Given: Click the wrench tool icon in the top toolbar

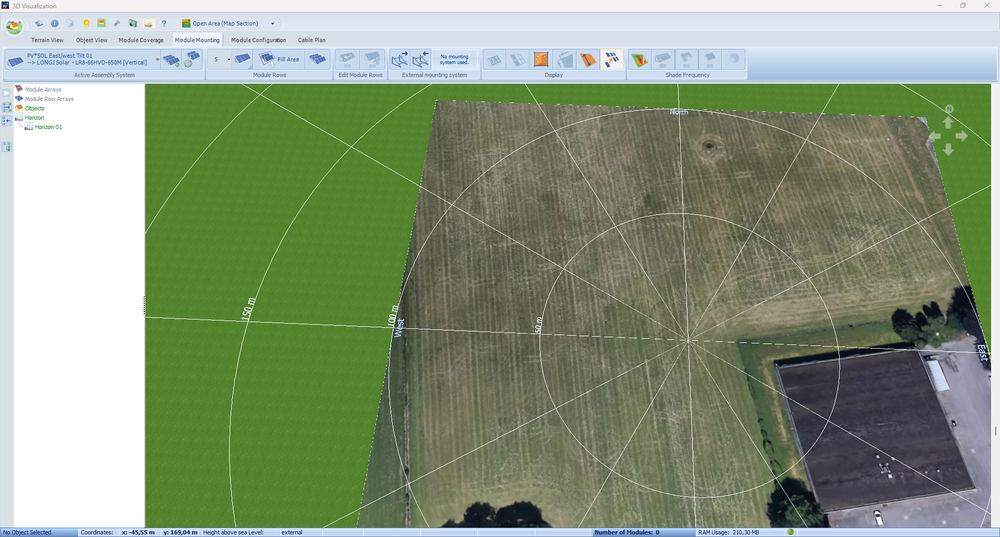Looking at the screenshot, I should pyautogui.click(x=117, y=22).
